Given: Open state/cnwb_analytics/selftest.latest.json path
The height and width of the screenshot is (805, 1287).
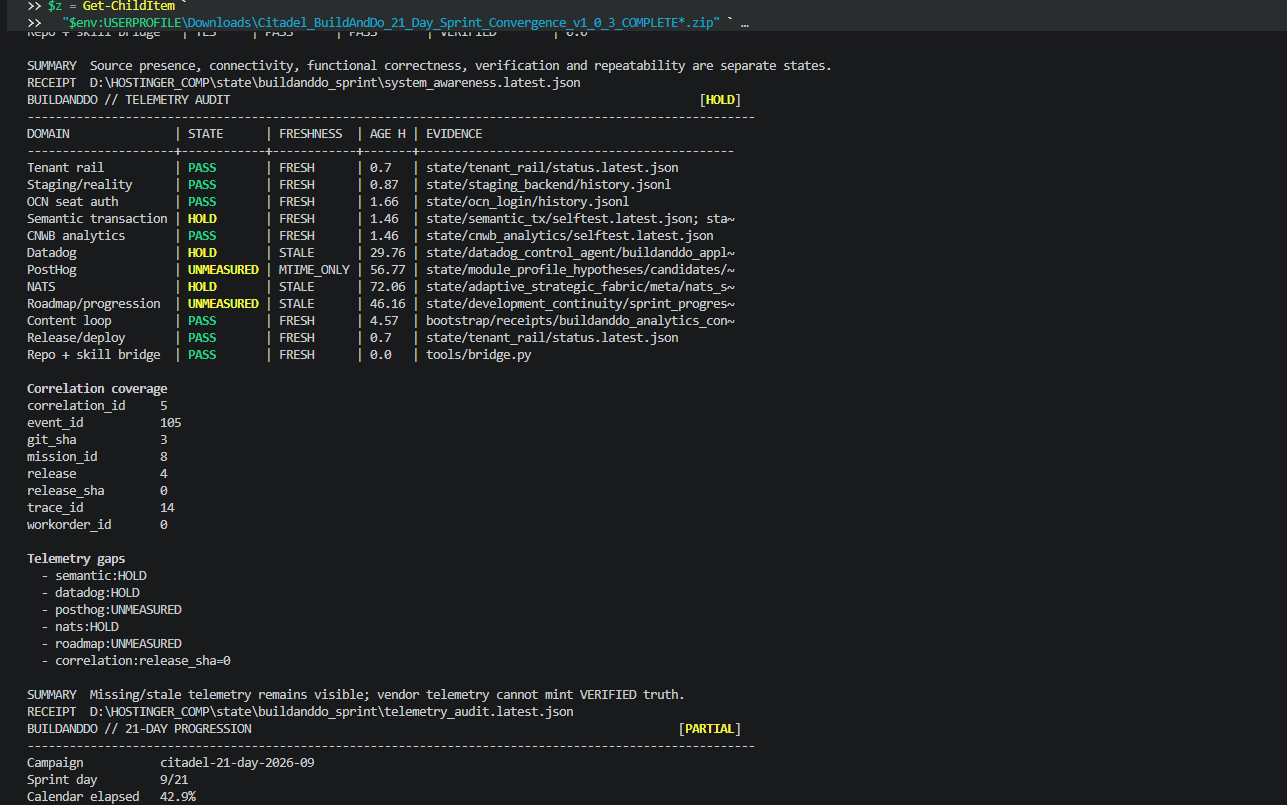Looking at the screenshot, I should [x=570, y=236].
